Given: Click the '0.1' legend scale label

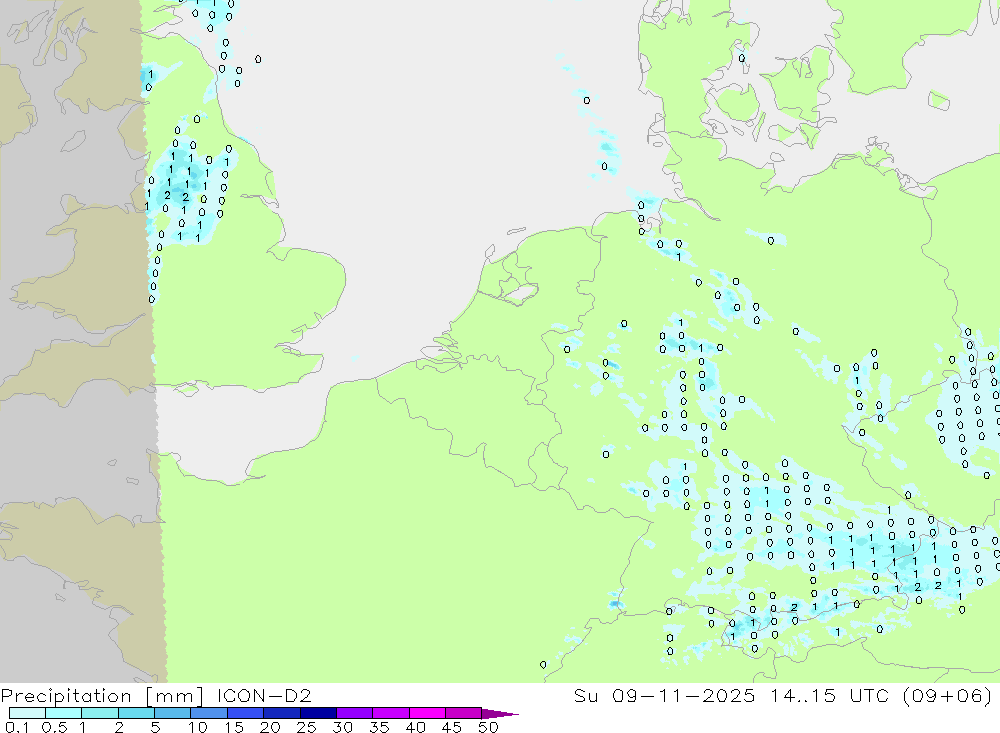Looking at the screenshot, I should [17, 727].
